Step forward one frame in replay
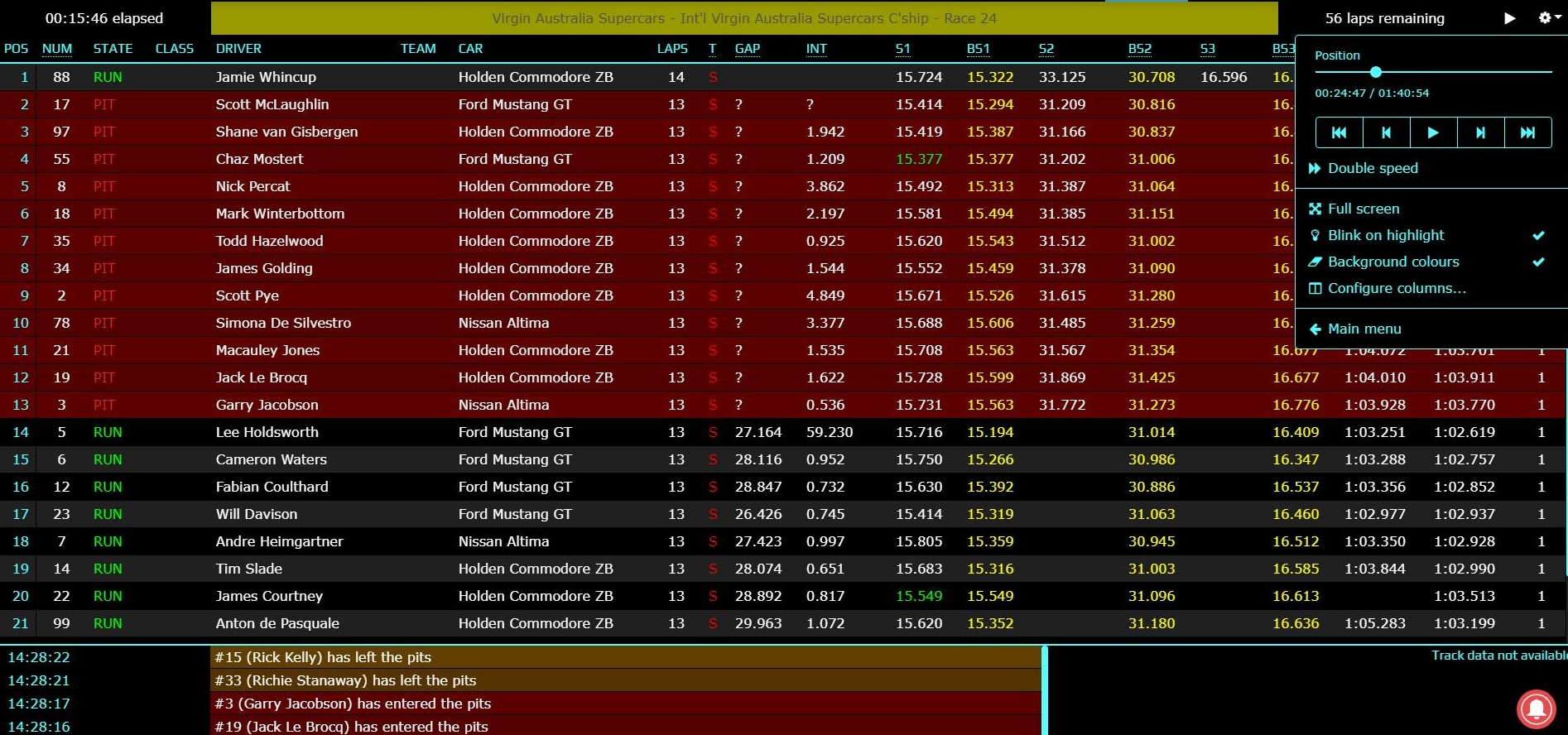 click(x=1480, y=132)
